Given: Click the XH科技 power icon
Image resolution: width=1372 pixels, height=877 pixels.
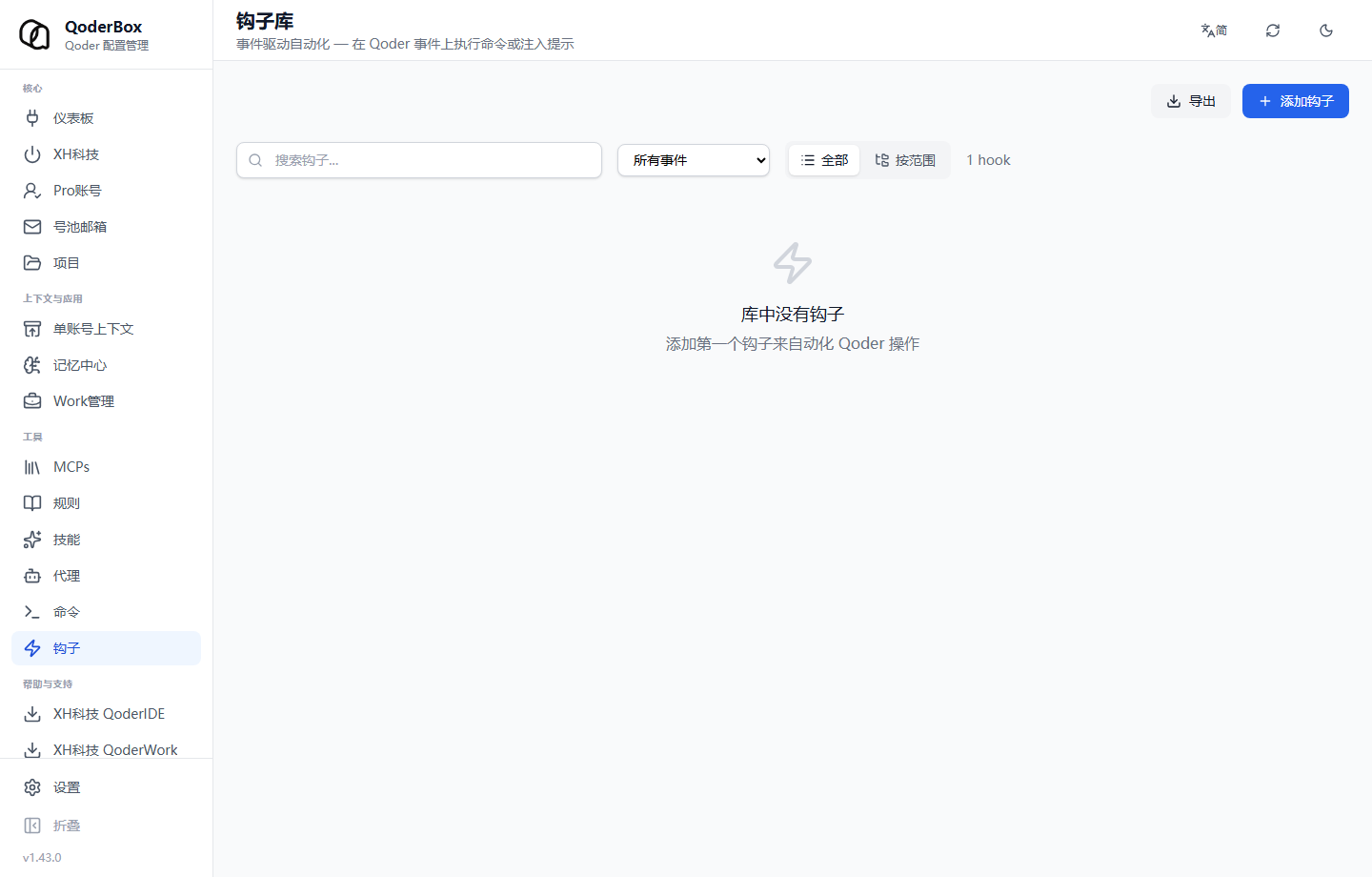Looking at the screenshot, I should point(32,154).
